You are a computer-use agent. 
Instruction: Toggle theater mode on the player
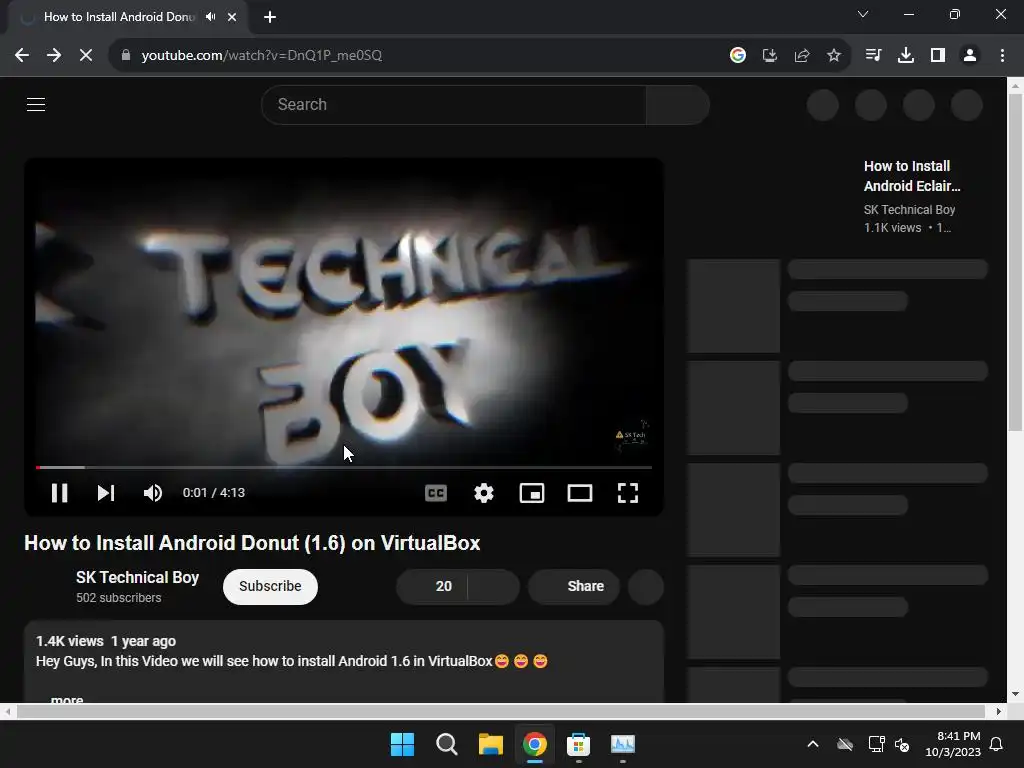tap(580, 493)
